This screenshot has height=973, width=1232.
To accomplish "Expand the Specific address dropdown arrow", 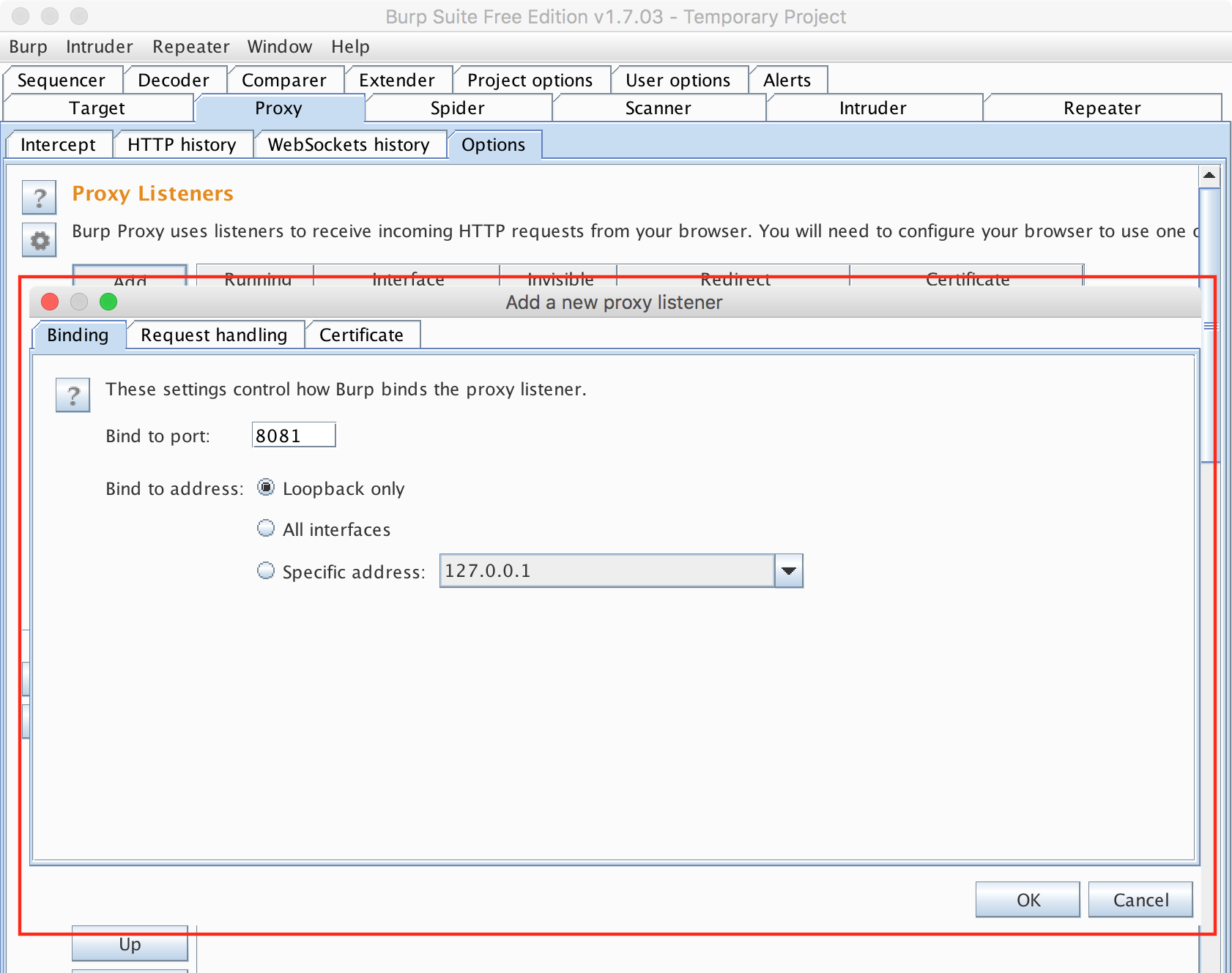I will [x=788, y=571].
